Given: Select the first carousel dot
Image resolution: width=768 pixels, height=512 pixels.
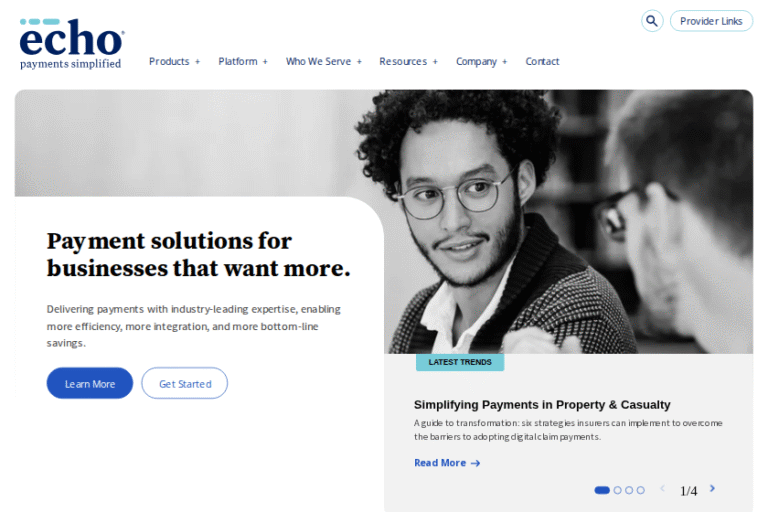Looking at the screenshot, I should coord(602,490).
